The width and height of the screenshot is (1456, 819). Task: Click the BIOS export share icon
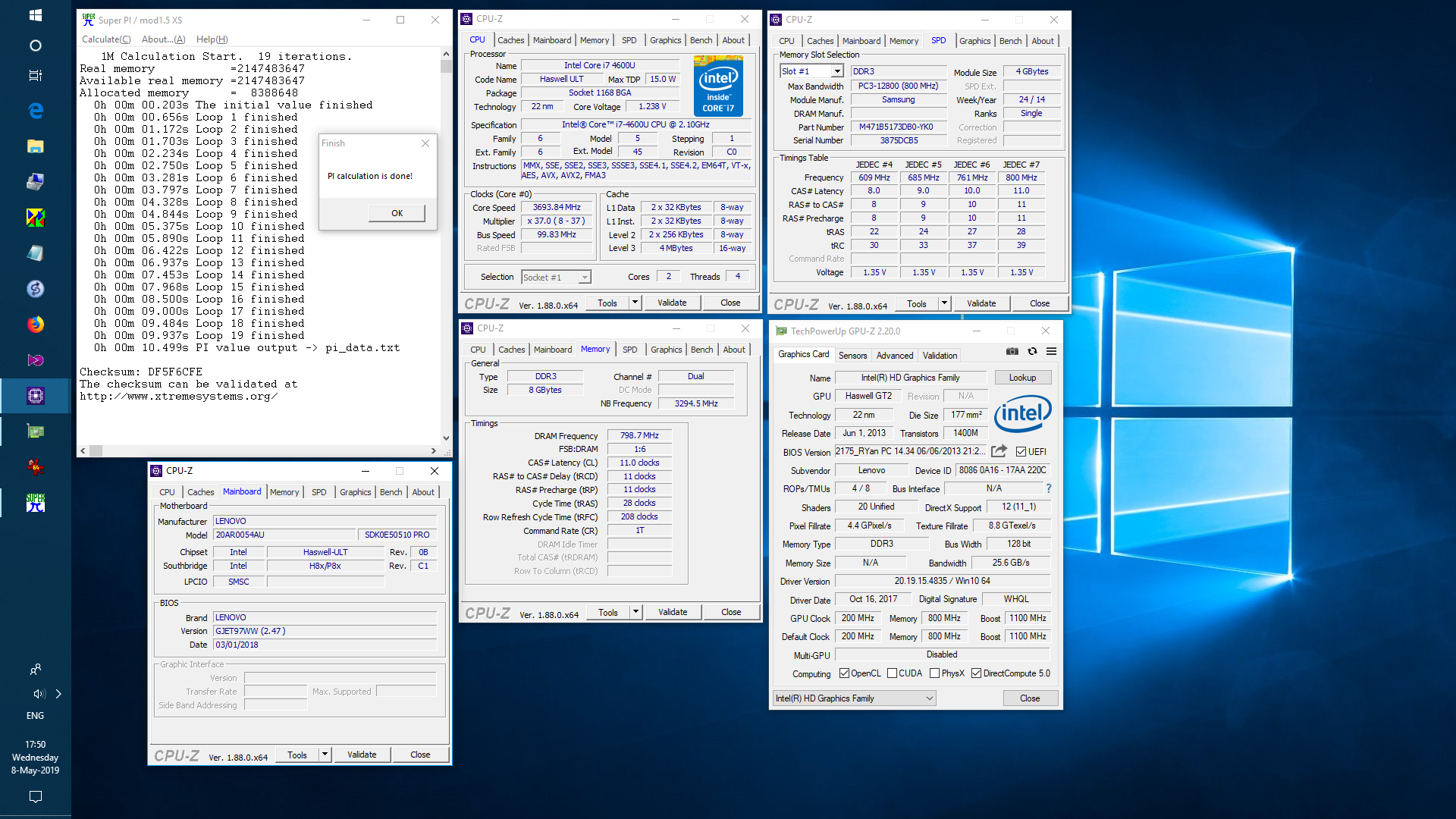click(x=999, y=451)
